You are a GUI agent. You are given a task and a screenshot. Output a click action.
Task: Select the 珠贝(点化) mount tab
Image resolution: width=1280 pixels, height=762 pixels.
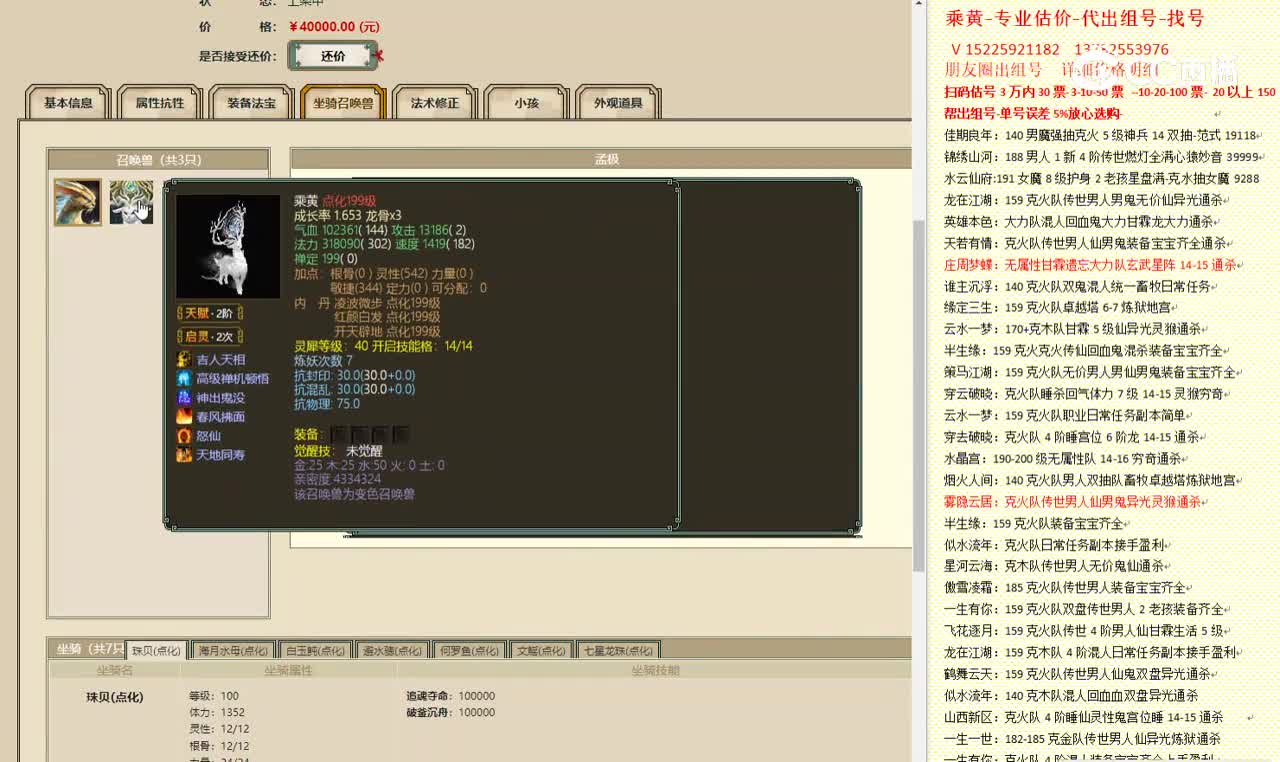[156, 650]
